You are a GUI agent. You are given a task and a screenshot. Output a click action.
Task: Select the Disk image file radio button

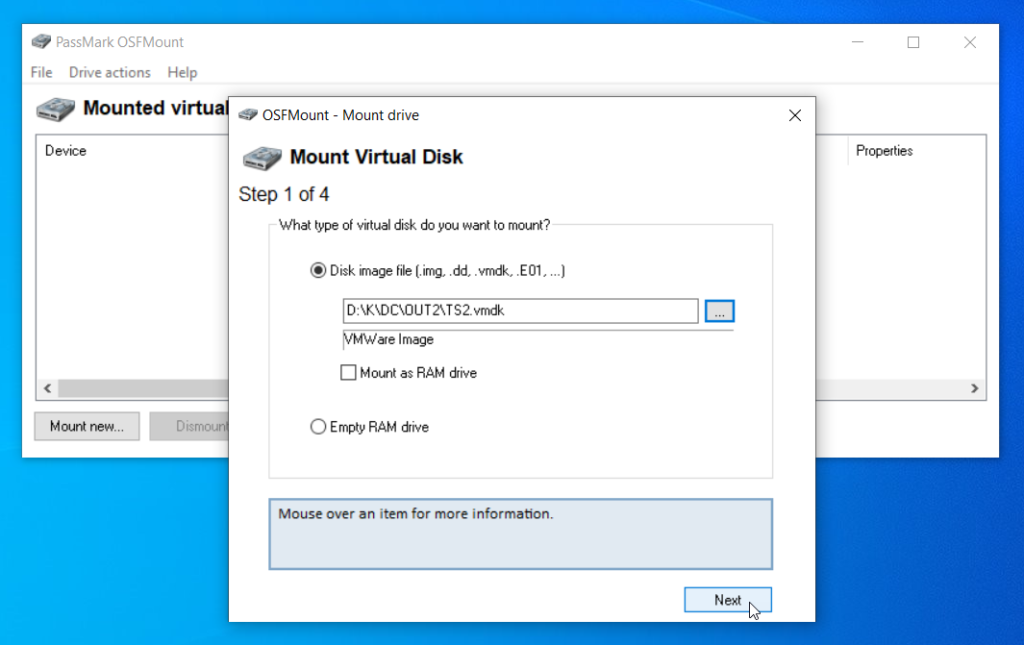pos(318,270)
